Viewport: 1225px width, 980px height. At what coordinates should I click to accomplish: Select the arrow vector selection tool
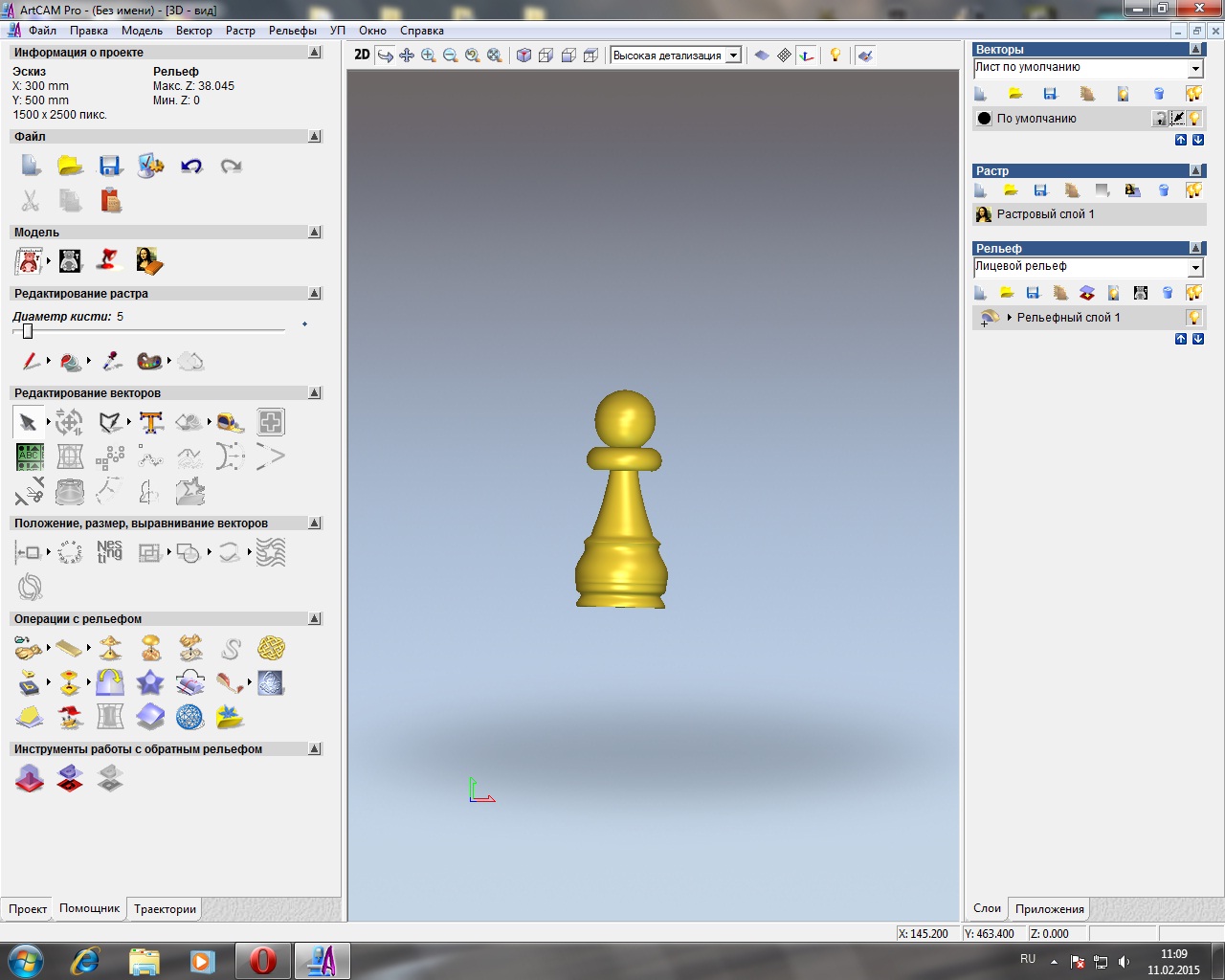(x=29, y=422)
